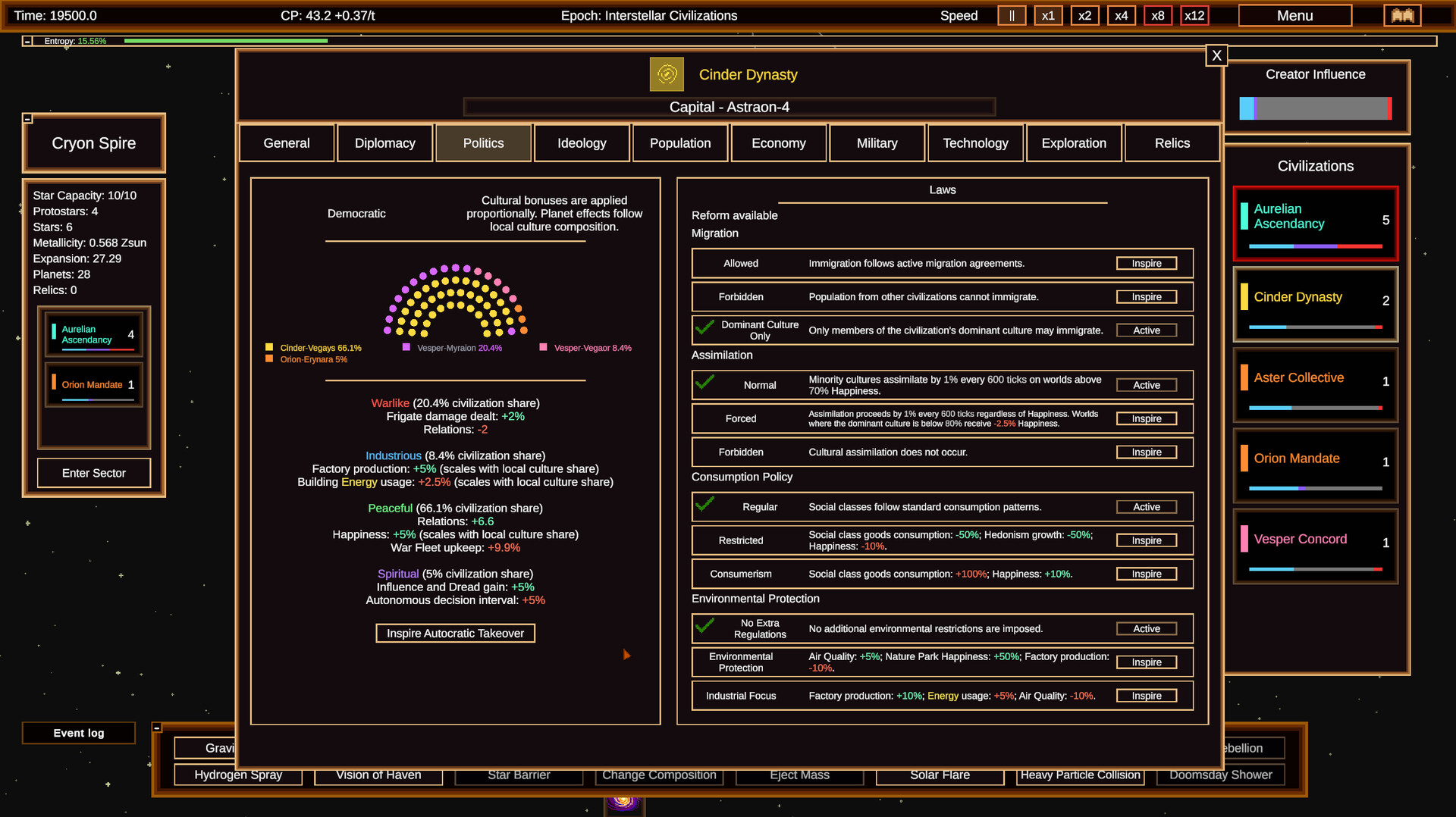The image size is (1456, 817).
Task: Inspire Industrial Focus law
Action: 1147,696
